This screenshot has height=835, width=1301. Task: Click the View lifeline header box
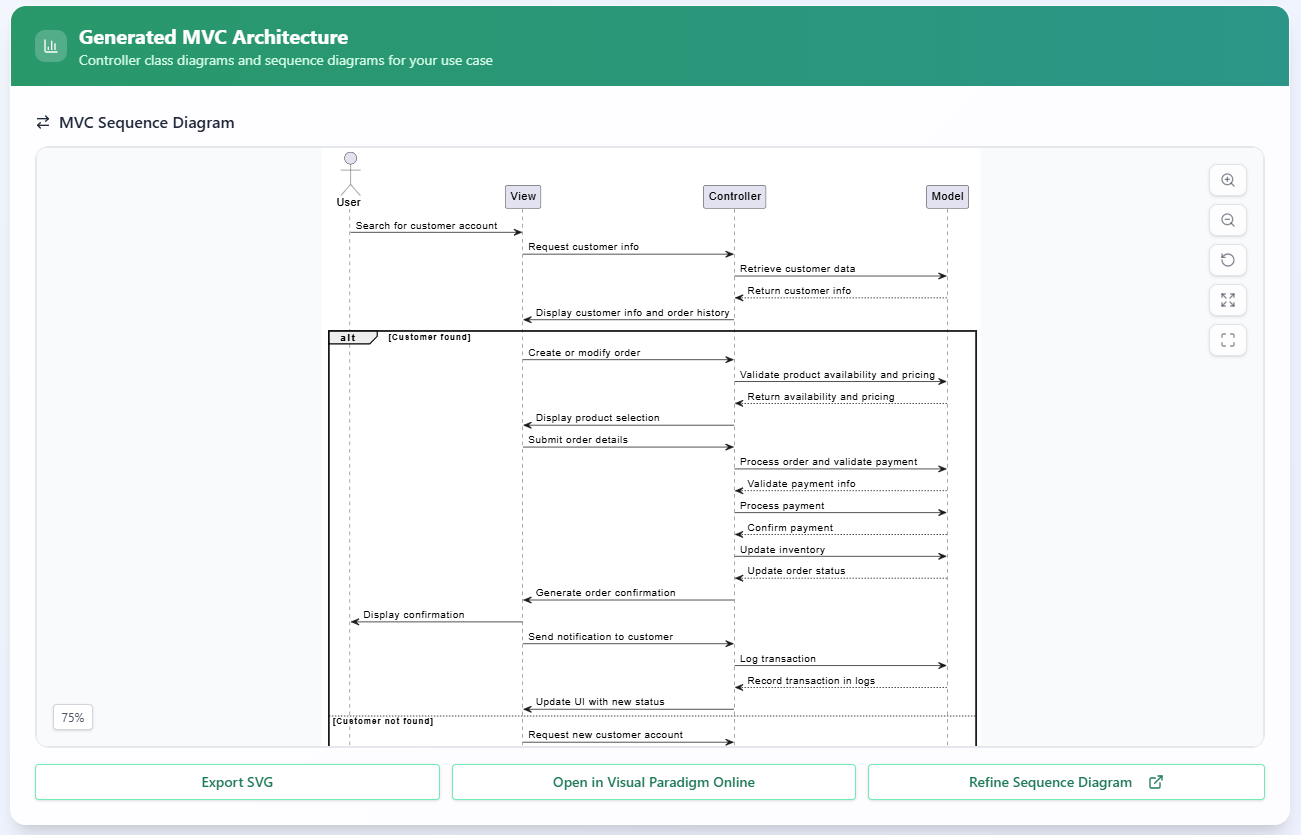pyautogui.click(x=522, y=196)
